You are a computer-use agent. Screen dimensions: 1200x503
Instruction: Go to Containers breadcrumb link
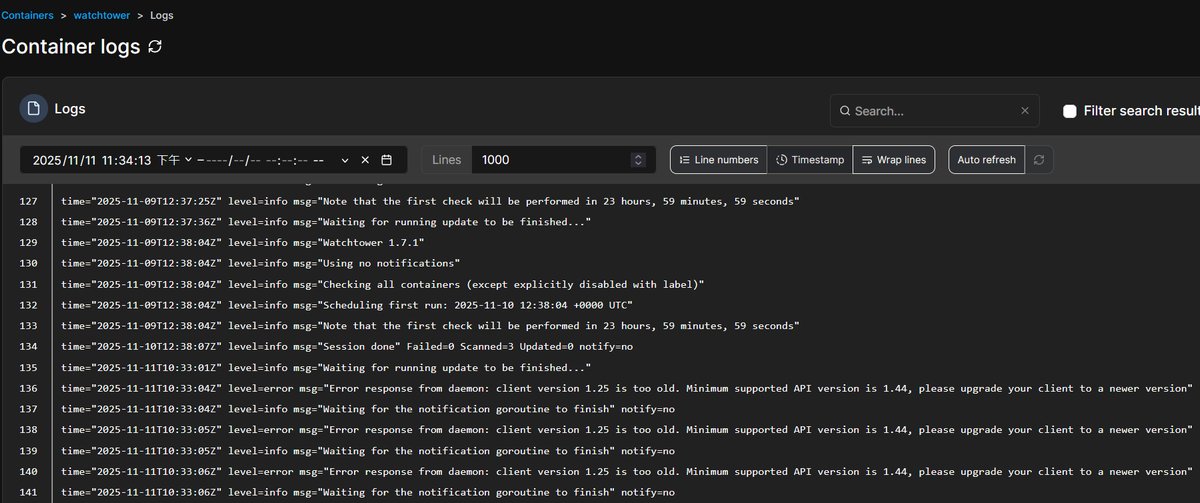pos(27,16)
